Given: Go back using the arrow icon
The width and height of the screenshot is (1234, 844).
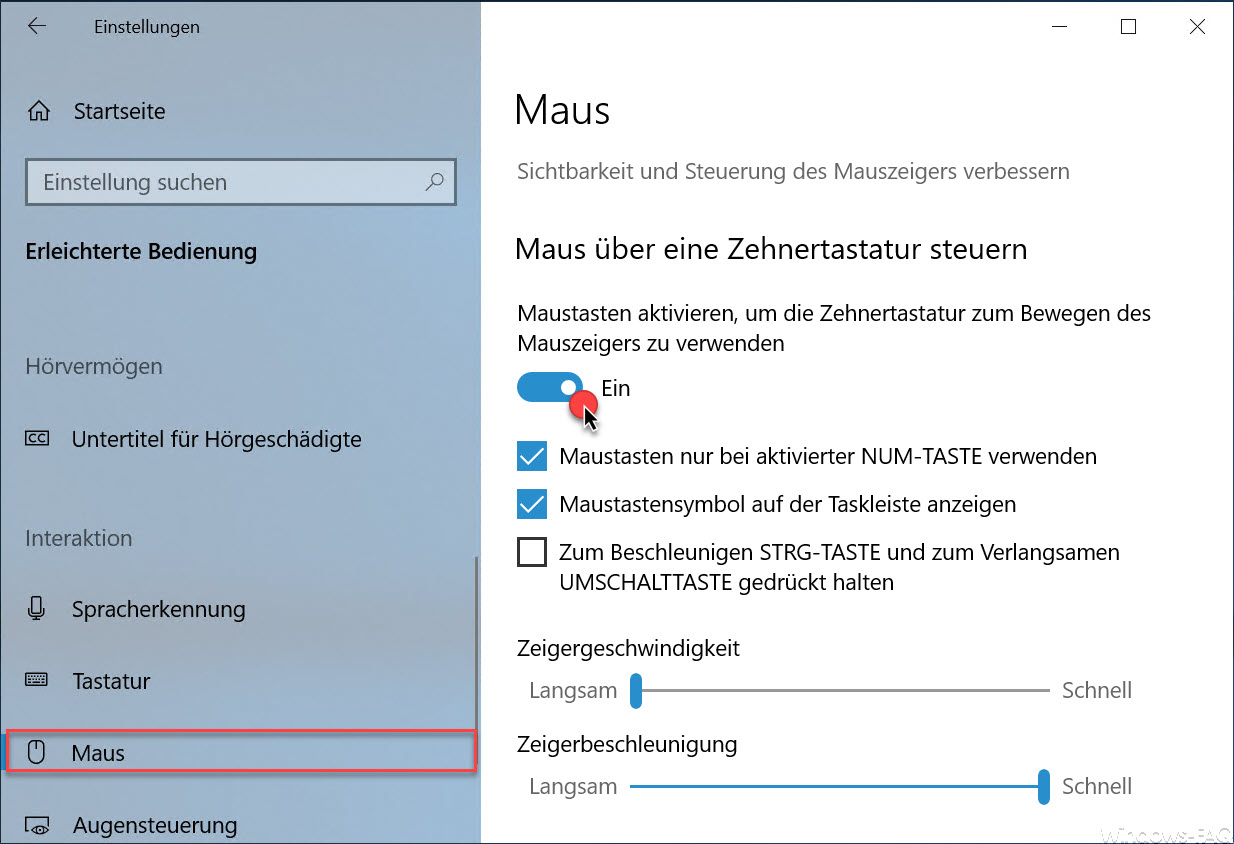Looking at the screenshot, I should (x=37, y=27).
